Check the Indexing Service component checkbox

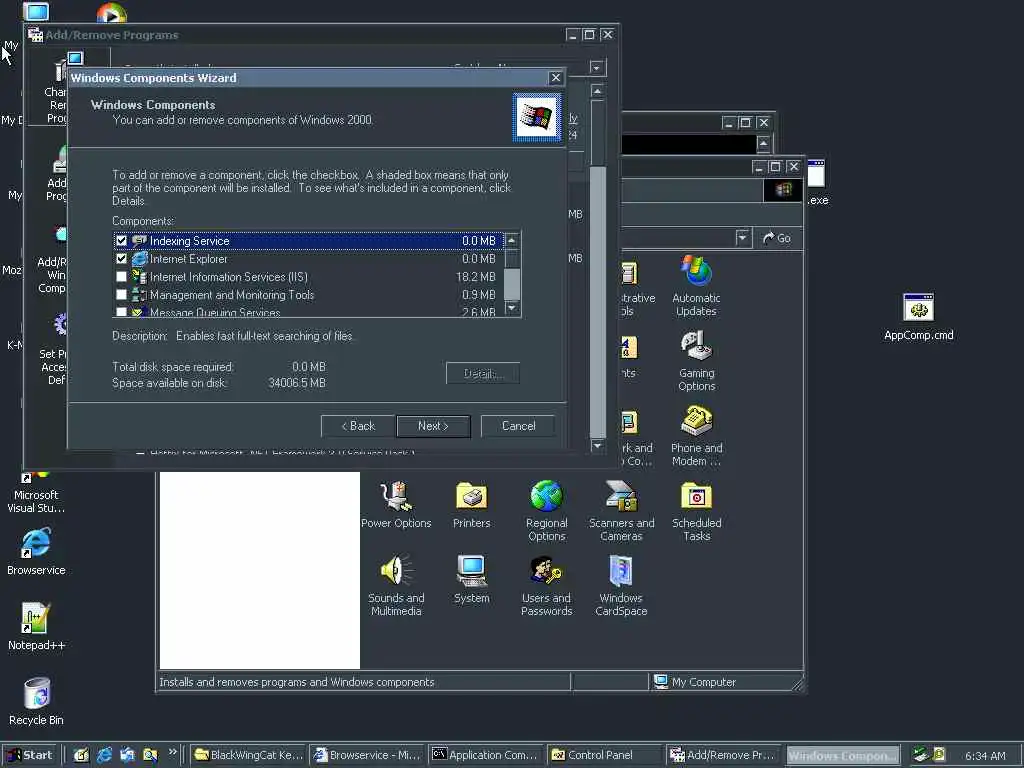121,240
